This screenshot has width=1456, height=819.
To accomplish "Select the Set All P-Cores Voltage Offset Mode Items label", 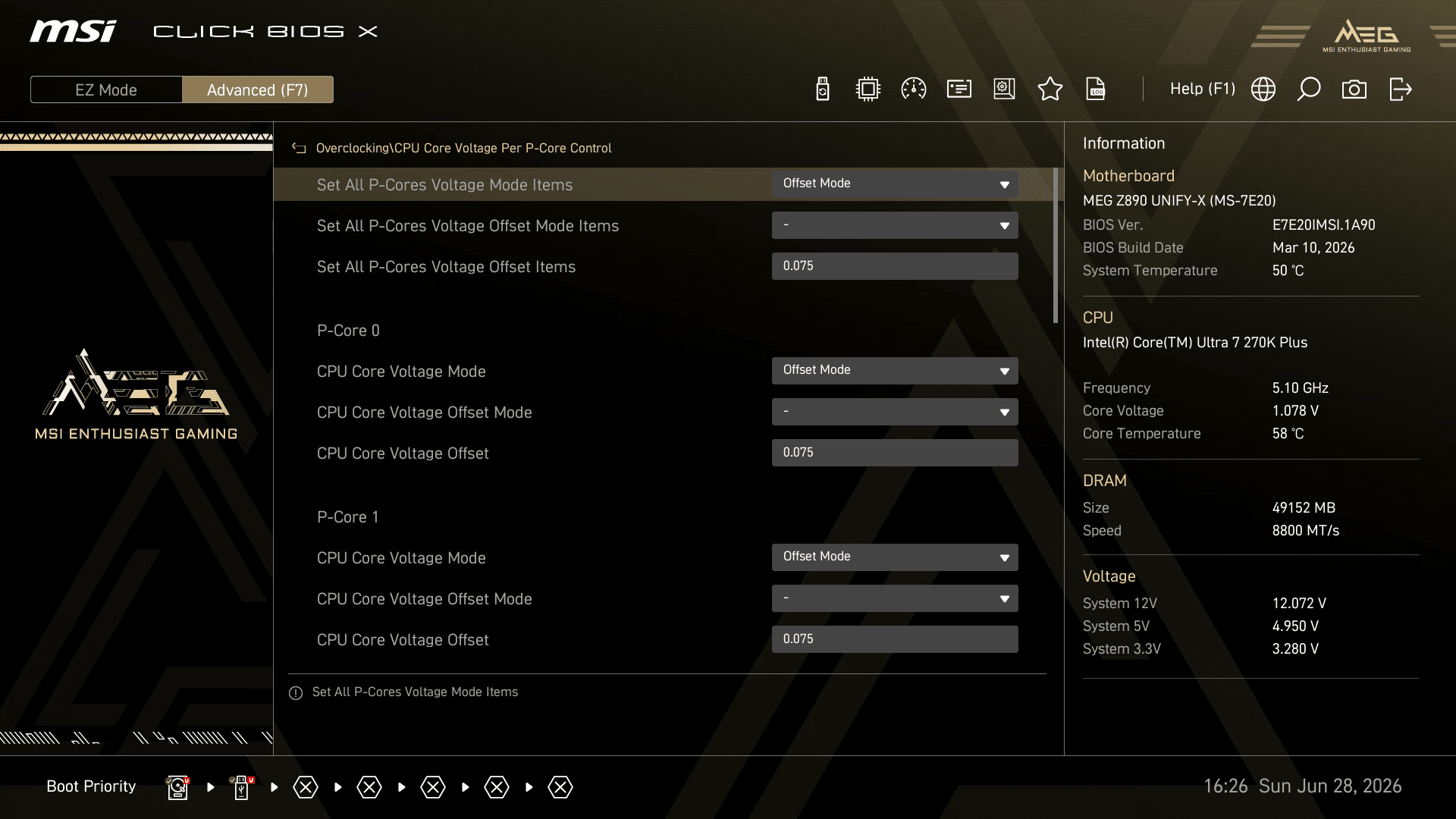I will point(468,226).
